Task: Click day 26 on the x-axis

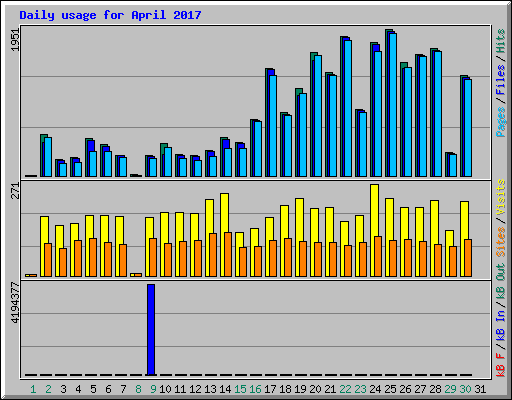Action: pyautogui.click(x=405, y=389)
